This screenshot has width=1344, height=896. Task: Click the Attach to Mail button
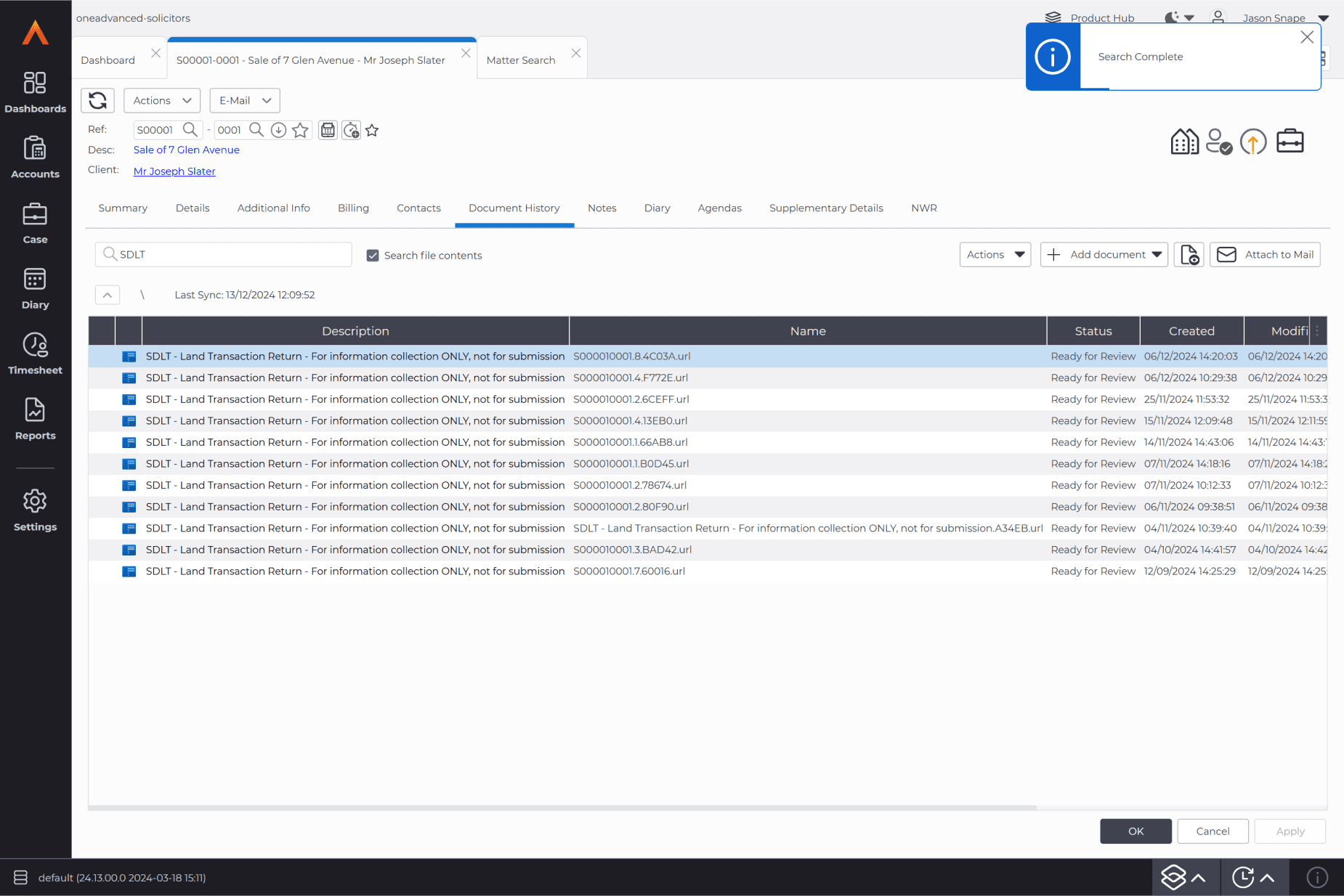[x=1265, y=255]
